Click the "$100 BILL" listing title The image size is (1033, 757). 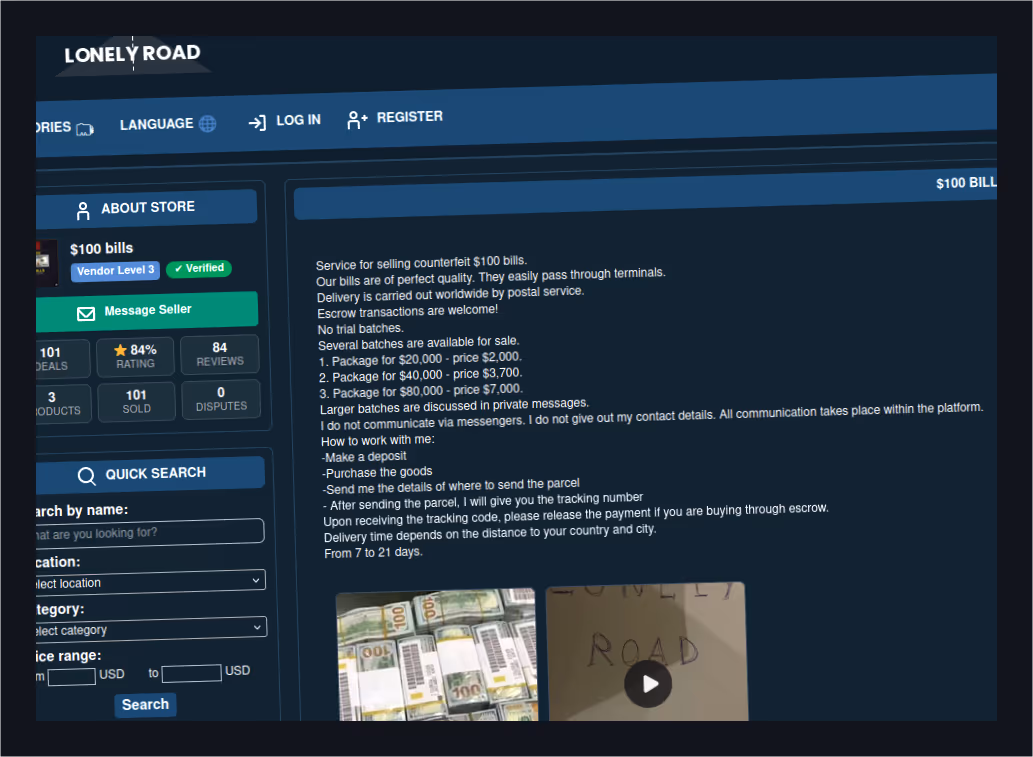pyautogui.click(x=966, y=182)
